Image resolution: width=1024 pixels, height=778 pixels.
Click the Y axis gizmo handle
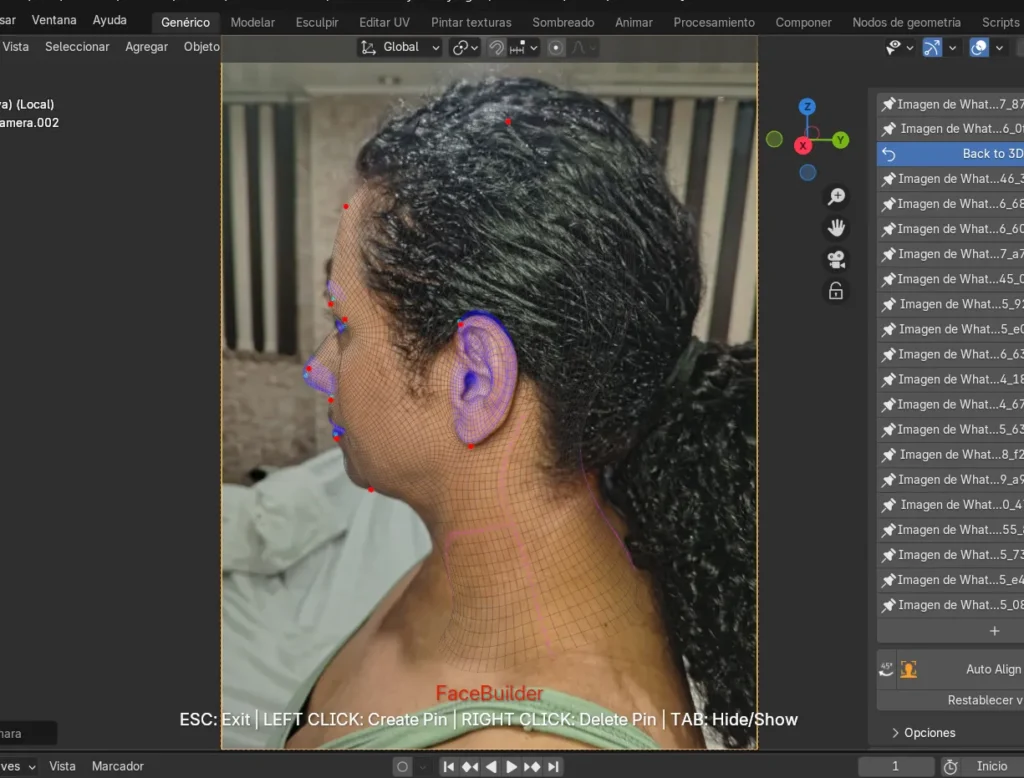click(840, 140)
